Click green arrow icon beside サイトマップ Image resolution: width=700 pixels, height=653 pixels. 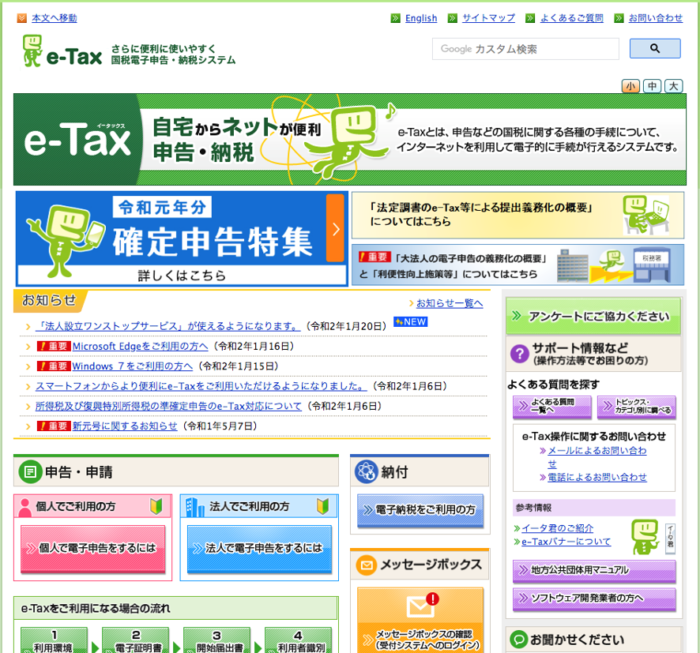[x=452, y=18]
